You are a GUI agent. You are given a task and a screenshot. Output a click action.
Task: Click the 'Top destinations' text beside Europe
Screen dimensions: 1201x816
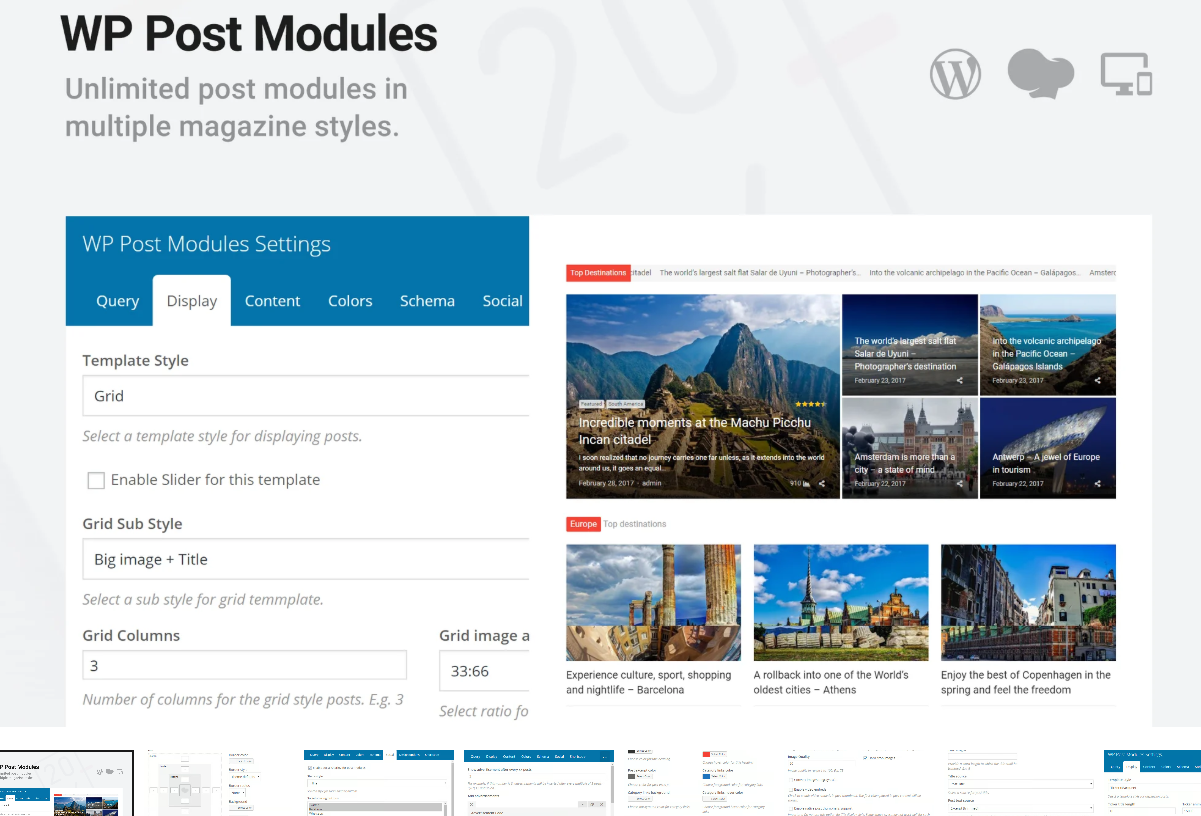(635, 524)
